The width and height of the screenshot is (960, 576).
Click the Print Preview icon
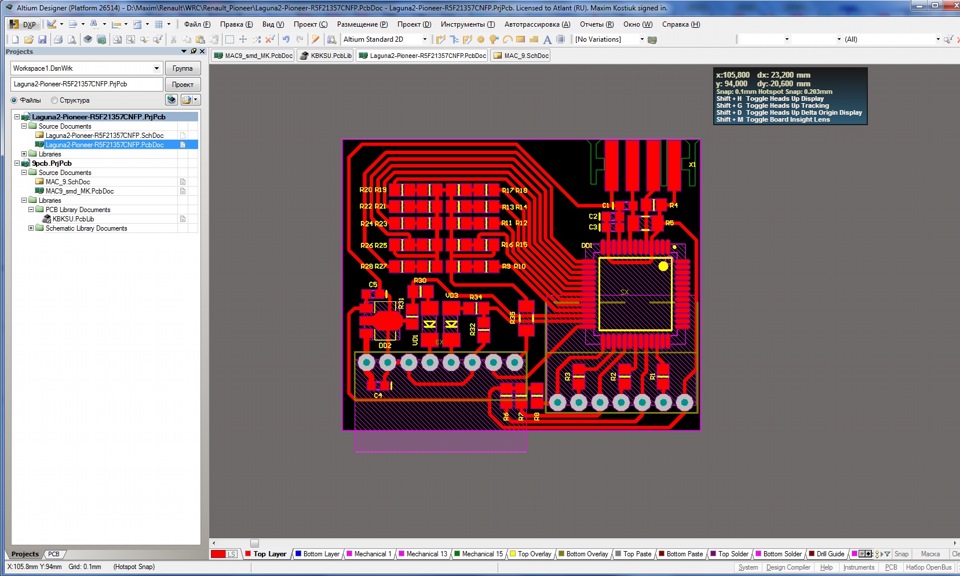pos(72,40)
